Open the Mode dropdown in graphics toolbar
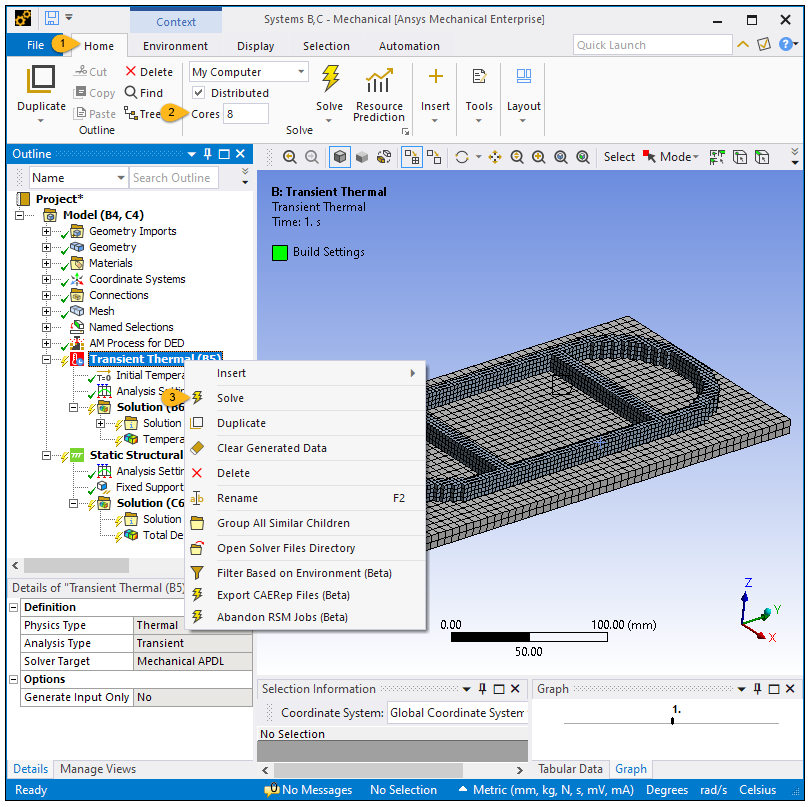Image resolution: width=810 pixels, height=807 pixels. point(679,157)
